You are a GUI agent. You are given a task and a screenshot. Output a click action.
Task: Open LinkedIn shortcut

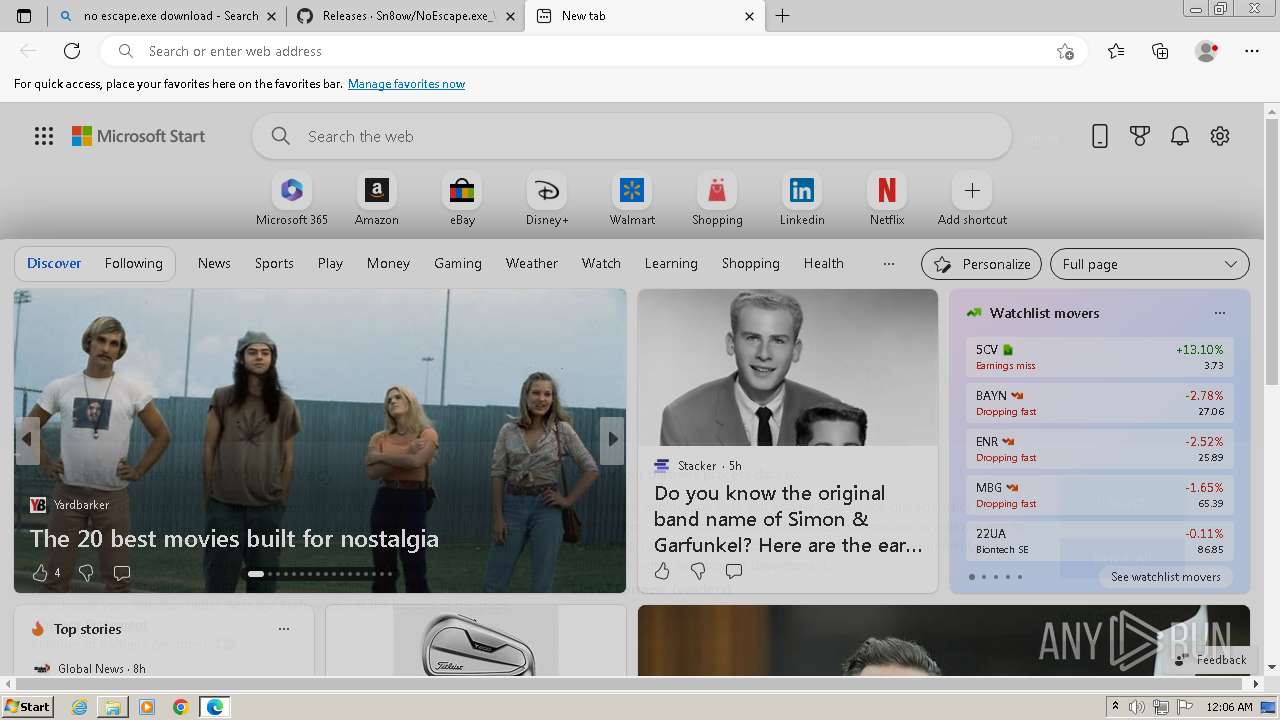[x=802, y=199]
